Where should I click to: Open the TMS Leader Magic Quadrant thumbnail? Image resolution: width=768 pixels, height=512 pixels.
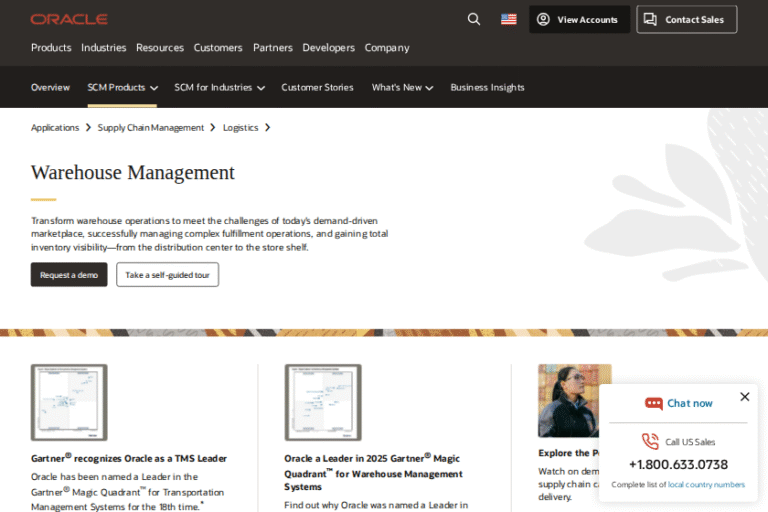coord(69,402)
